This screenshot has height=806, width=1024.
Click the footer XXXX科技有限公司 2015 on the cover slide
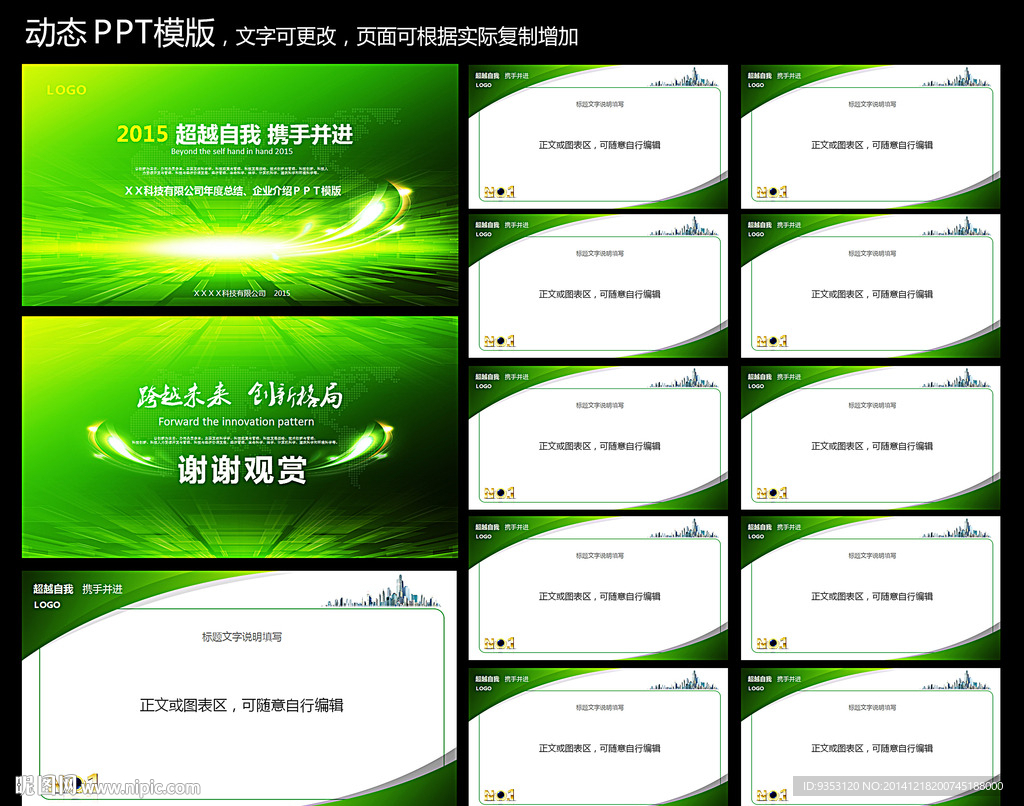pyautogui.click(x=242, y=293)
